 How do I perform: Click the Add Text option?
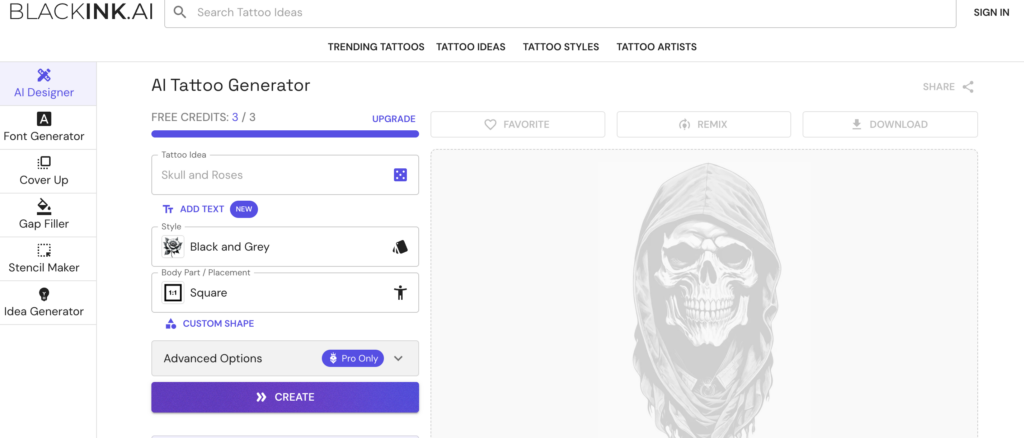click(x=201, y=209)
